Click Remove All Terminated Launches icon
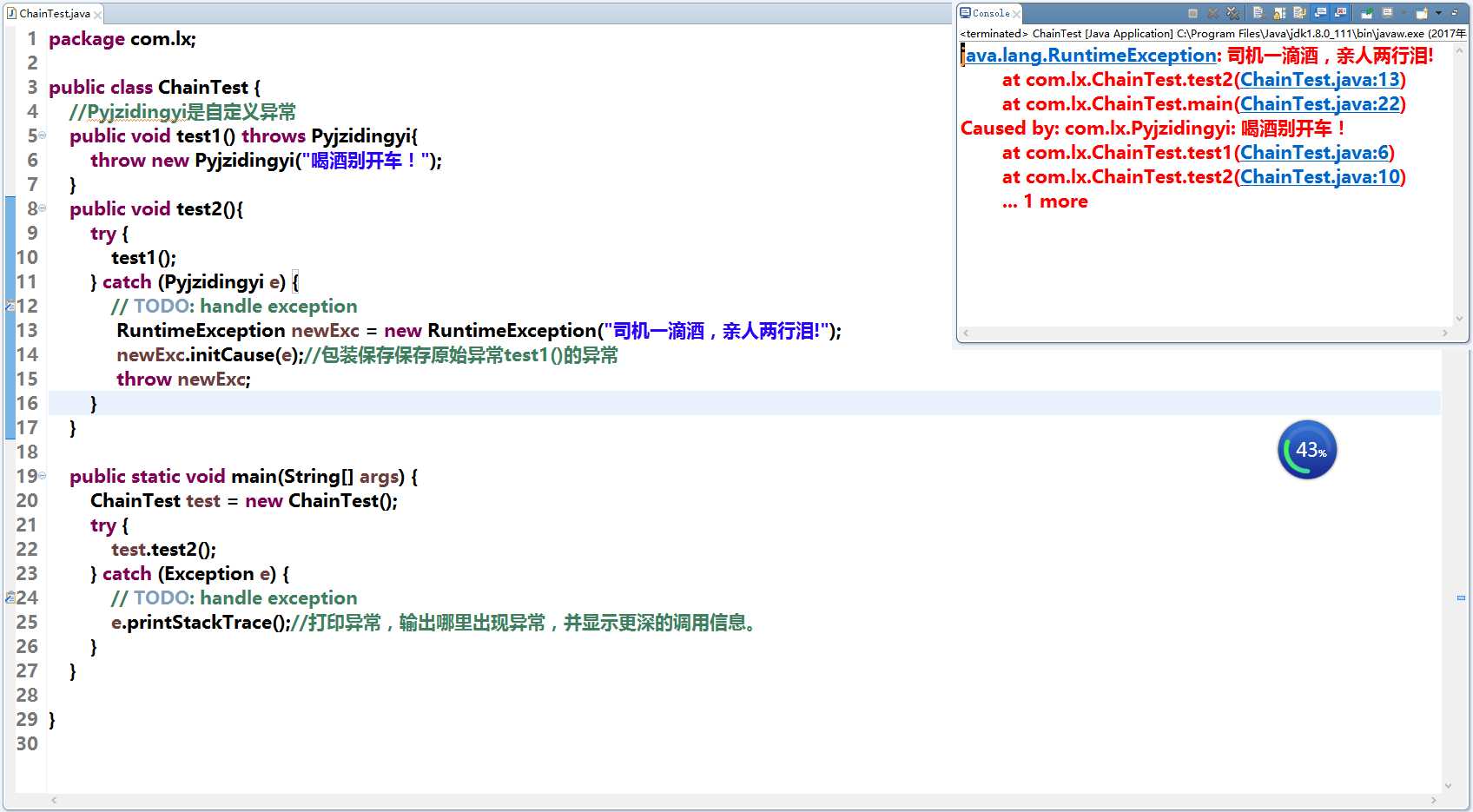This screenshot has height=812, width=1473. pos(1232,13)
